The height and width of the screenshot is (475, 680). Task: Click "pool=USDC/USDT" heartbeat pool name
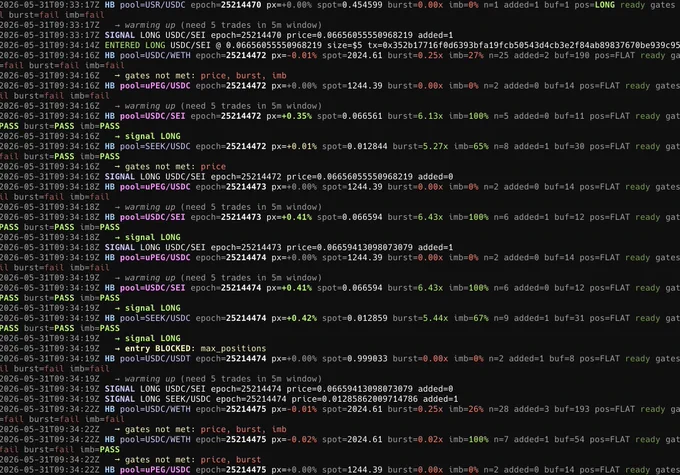pyautogui.click(x=155, y=358)
